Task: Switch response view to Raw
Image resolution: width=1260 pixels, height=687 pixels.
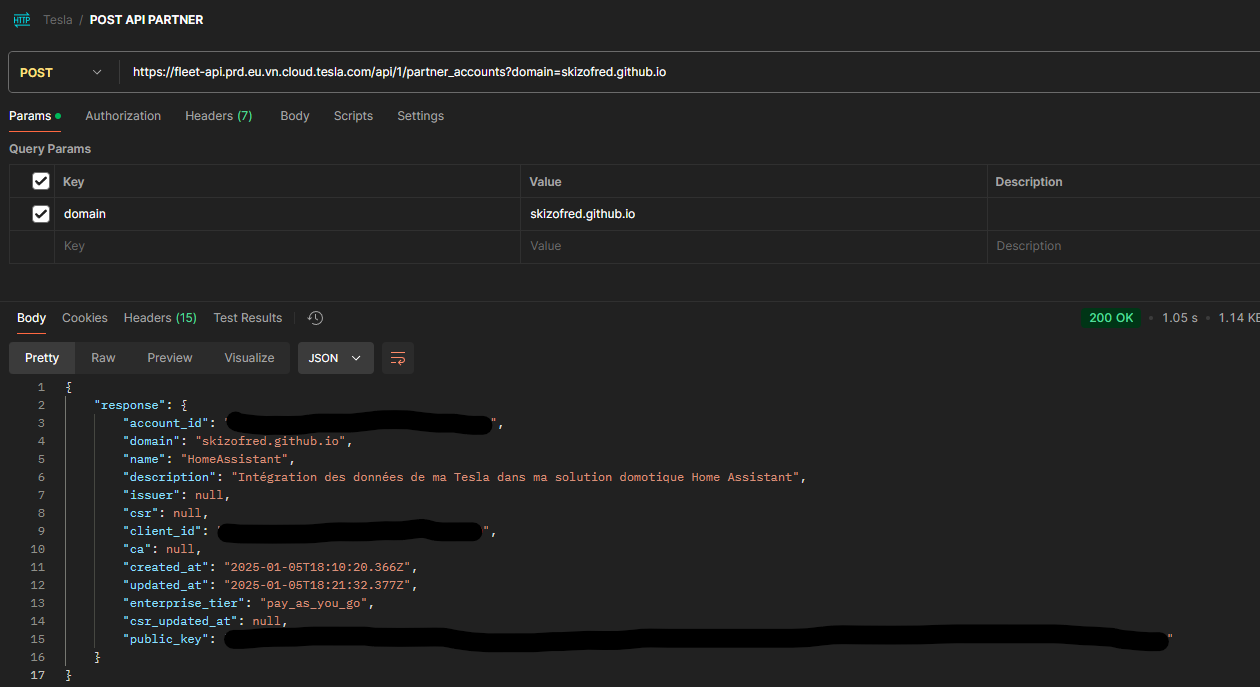Action: click(103, 358)
